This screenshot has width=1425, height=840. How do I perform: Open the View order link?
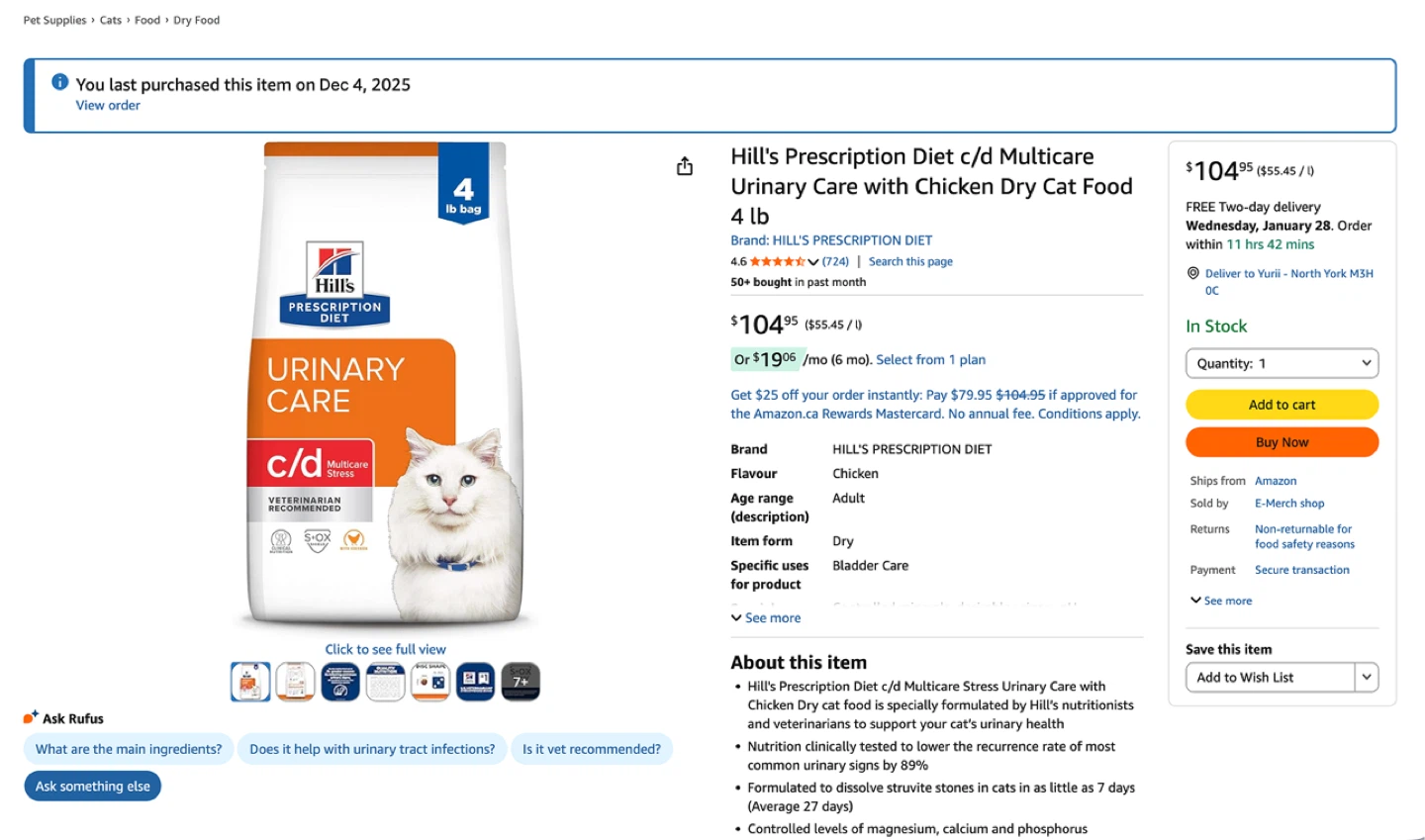[108, 105]
